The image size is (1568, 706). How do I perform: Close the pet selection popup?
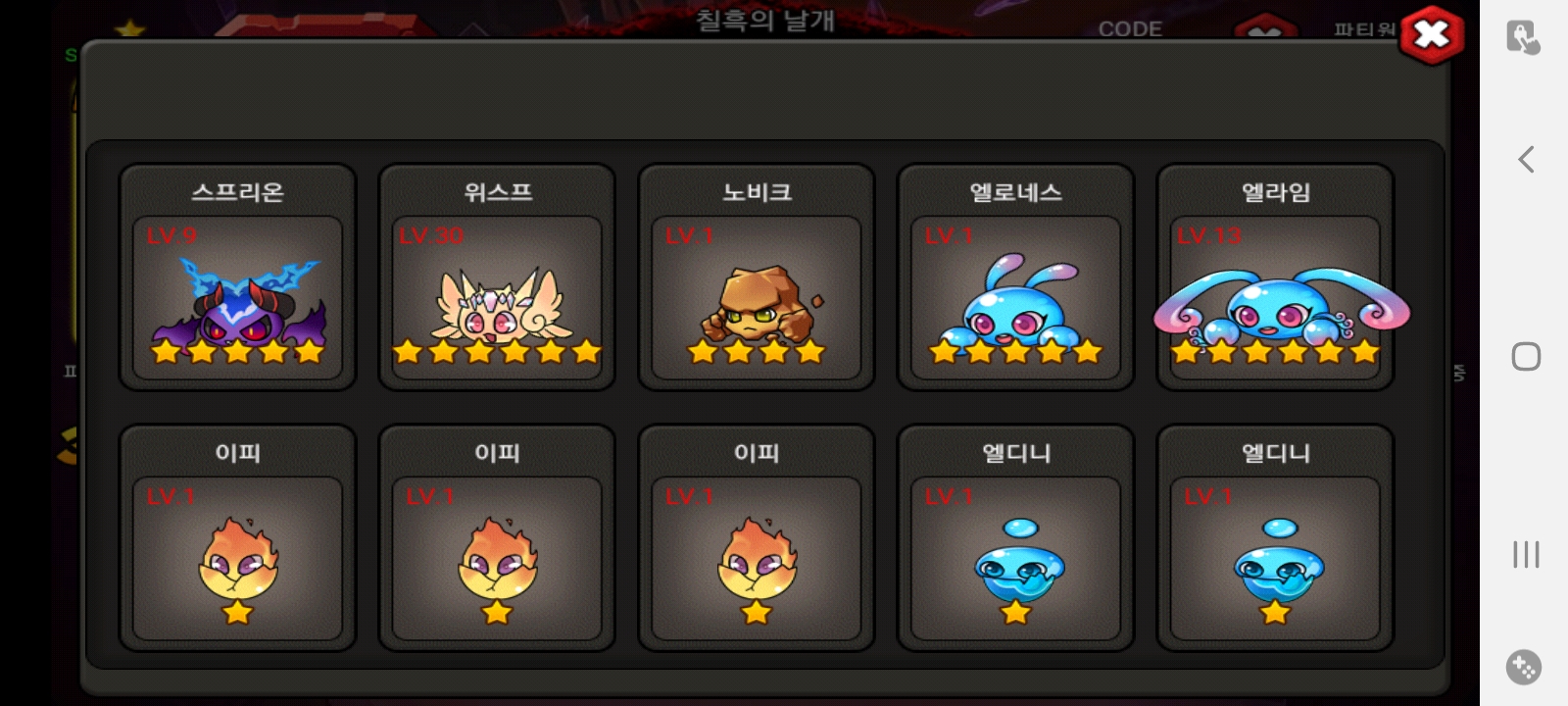1432,35
